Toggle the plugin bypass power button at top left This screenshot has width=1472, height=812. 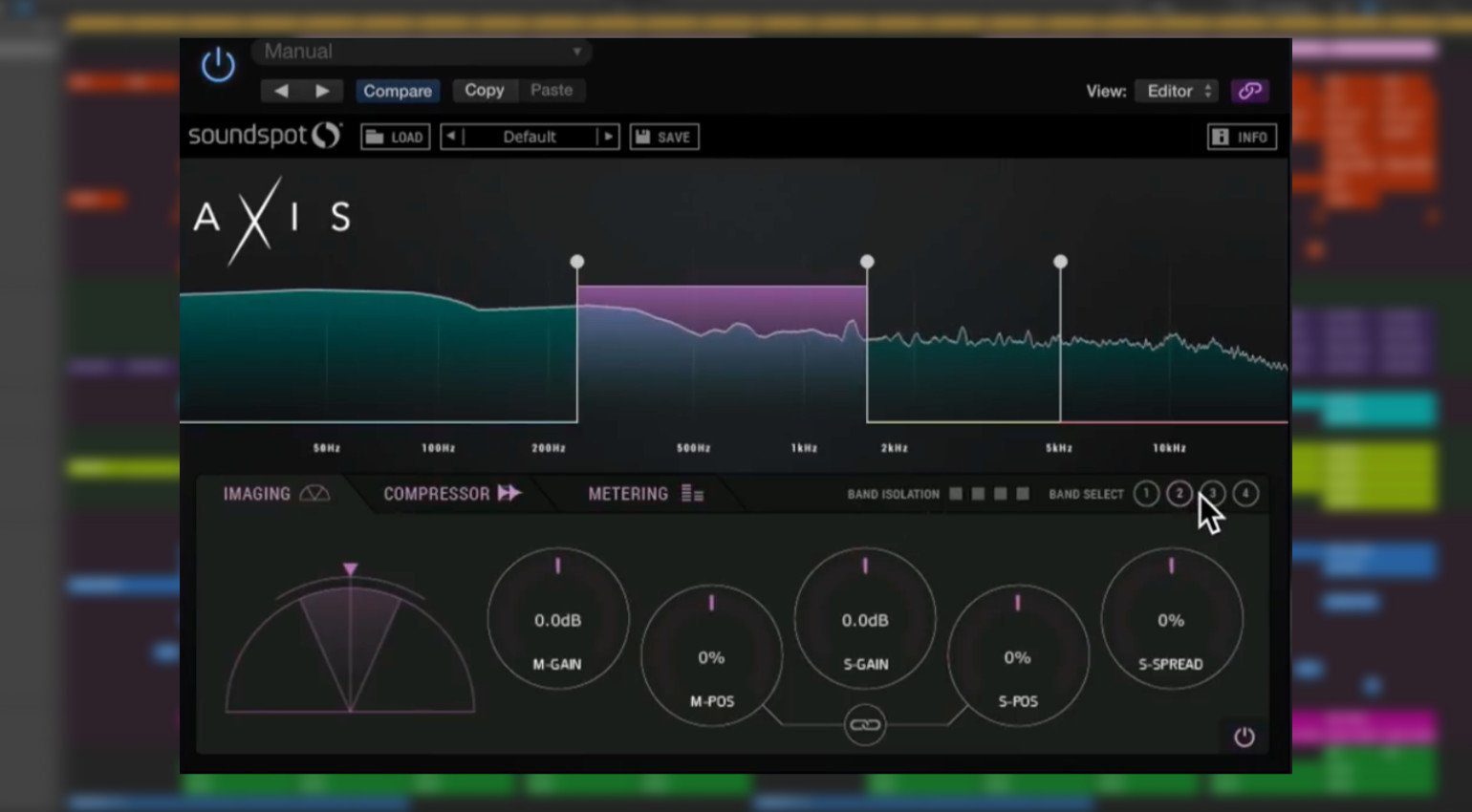[218, 65]
